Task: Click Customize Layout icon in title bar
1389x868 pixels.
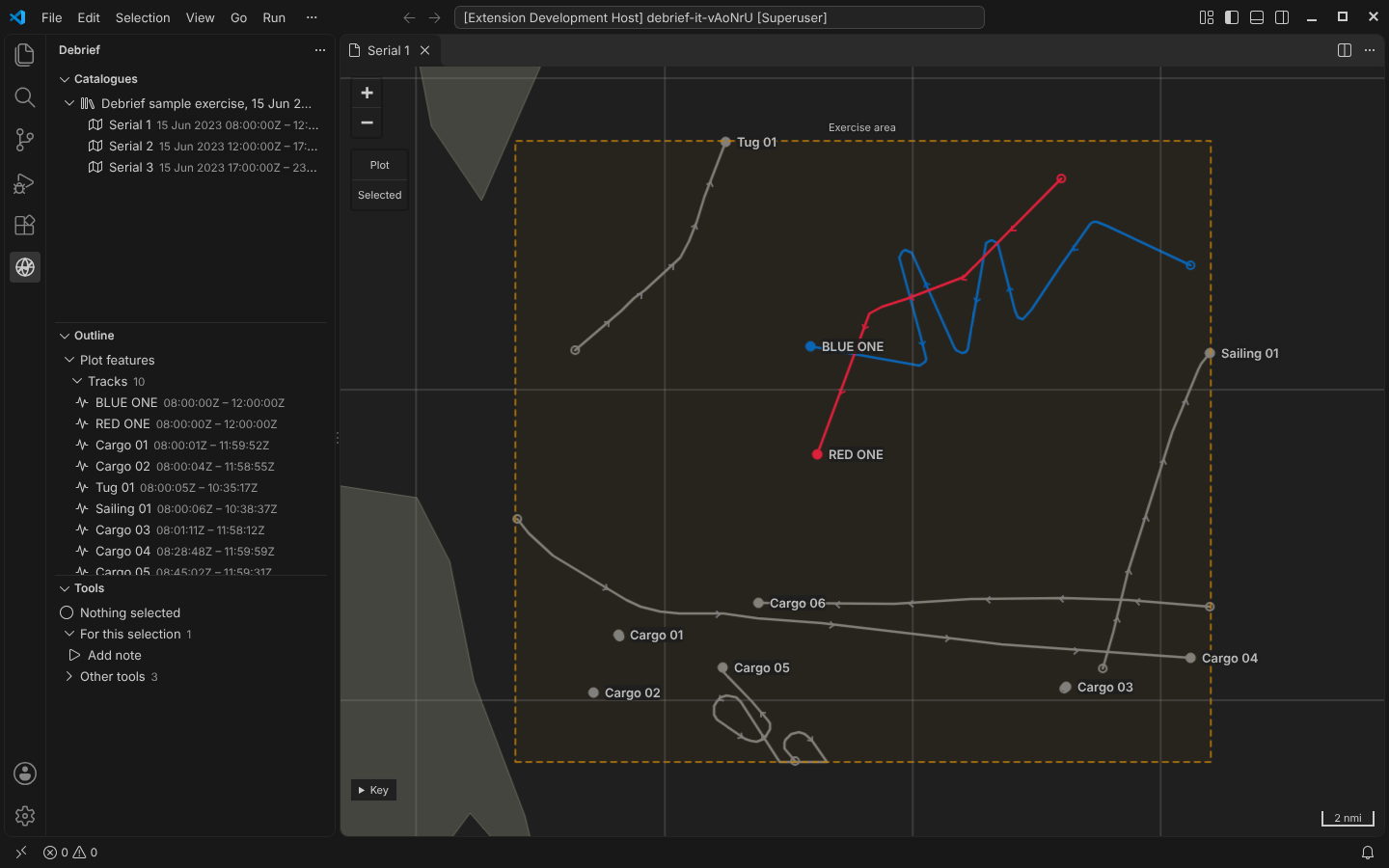Action: tap(1207, 17)
